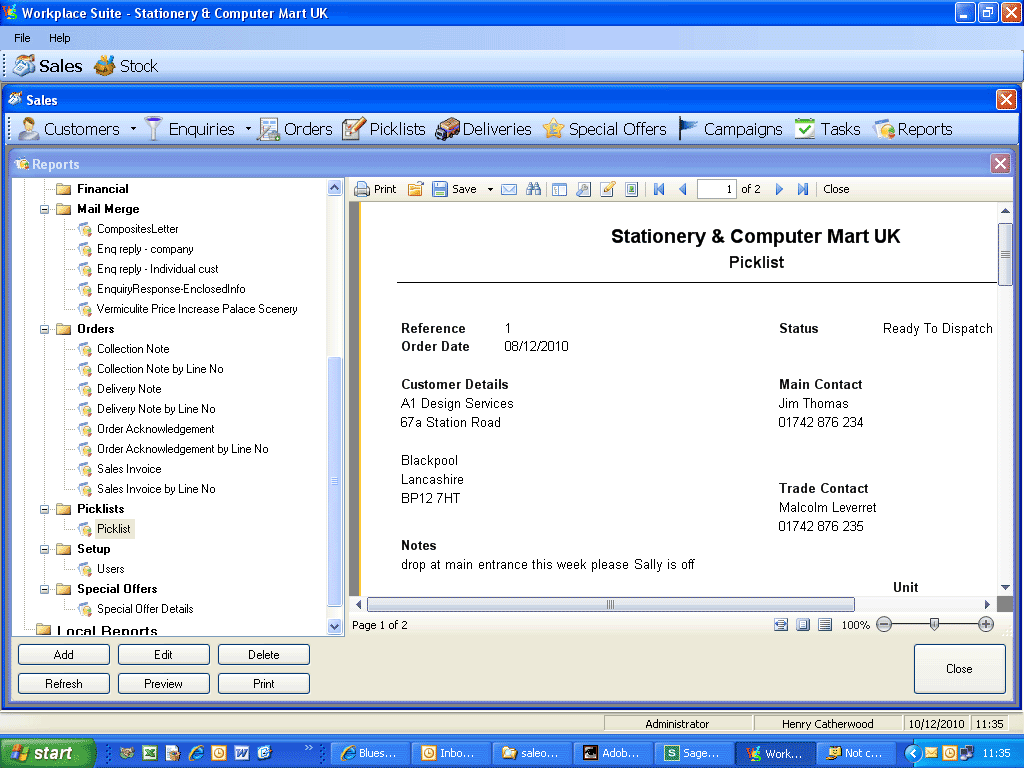
Task: Expand the Customers dropdown arrow
Action: pyautogui.click(x=133, y=129)
